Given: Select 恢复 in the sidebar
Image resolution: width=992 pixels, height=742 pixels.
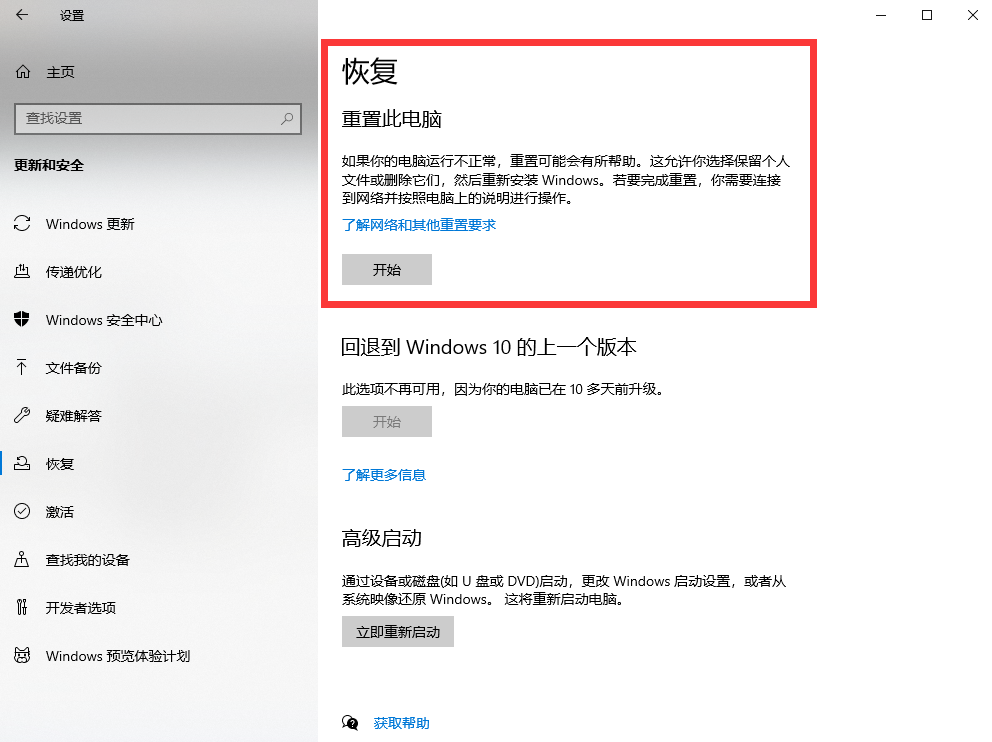Looking at the screenshot, I should [60, 464].
